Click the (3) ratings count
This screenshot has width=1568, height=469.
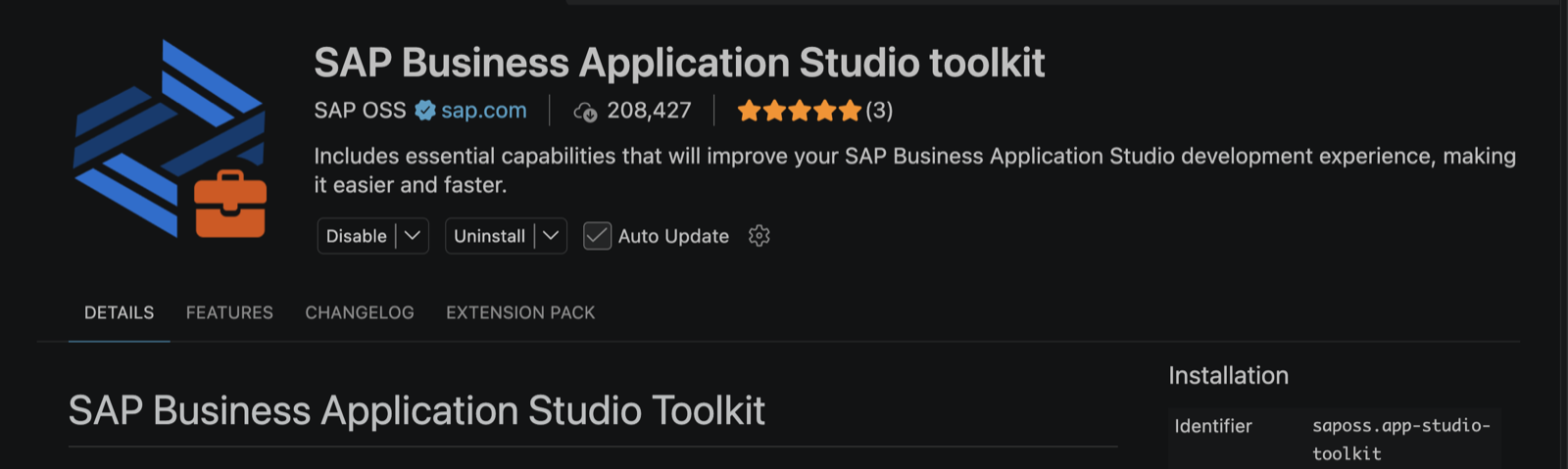click(879, 111)
